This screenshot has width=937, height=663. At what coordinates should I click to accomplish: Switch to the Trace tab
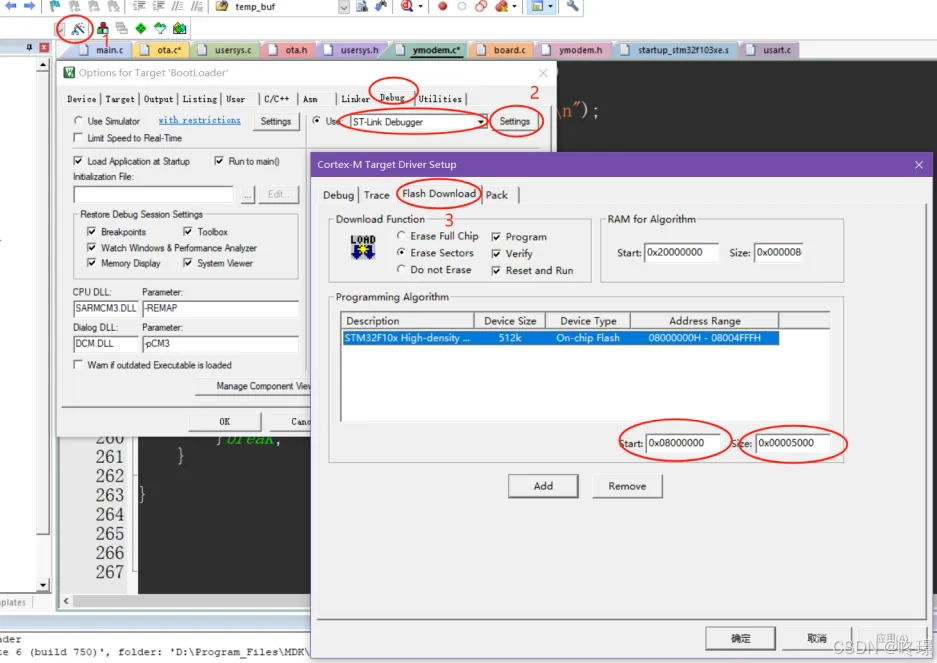(376, 195)
